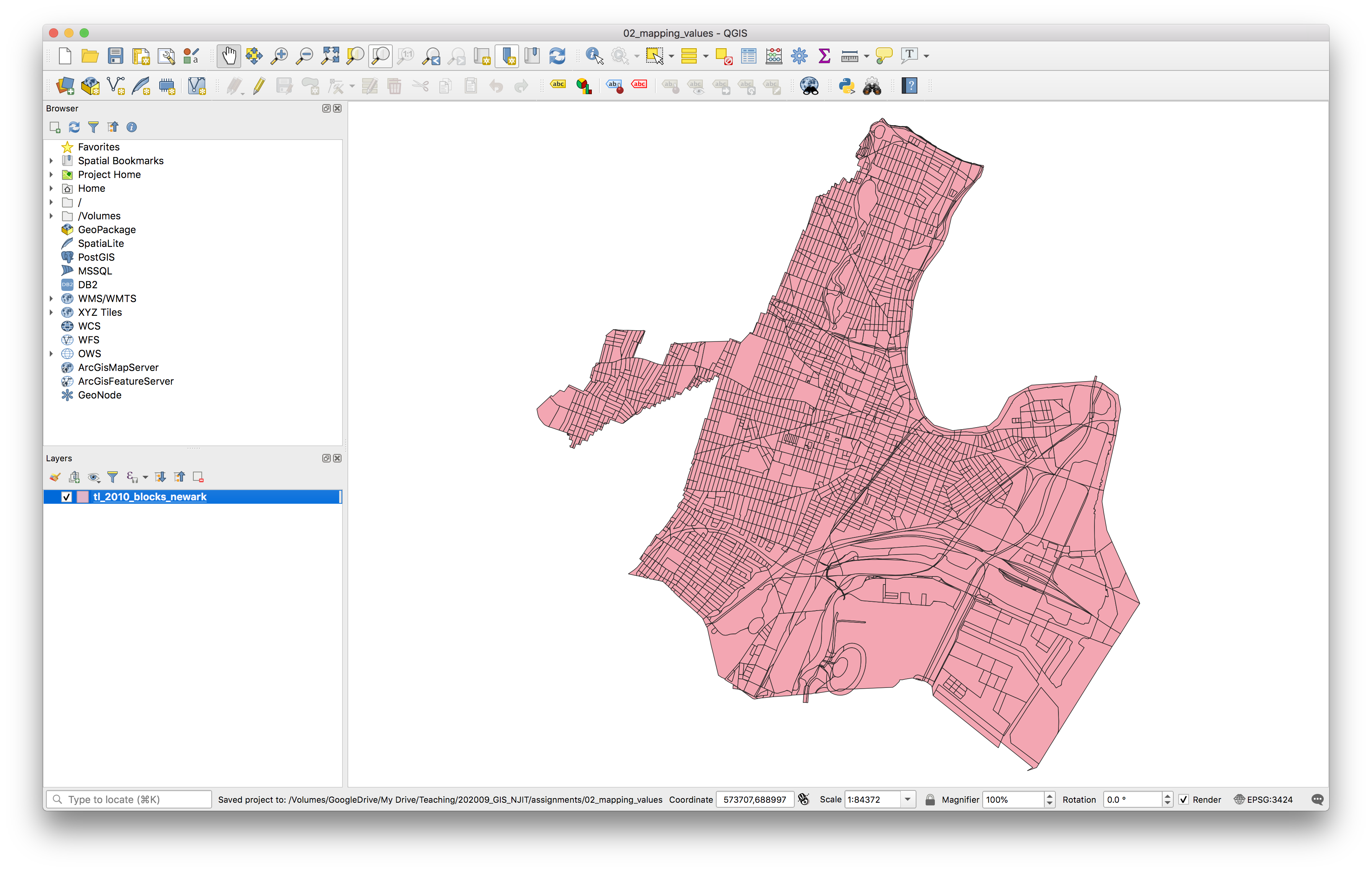Open the Python console icon
1372x872 pixels.
847,86
